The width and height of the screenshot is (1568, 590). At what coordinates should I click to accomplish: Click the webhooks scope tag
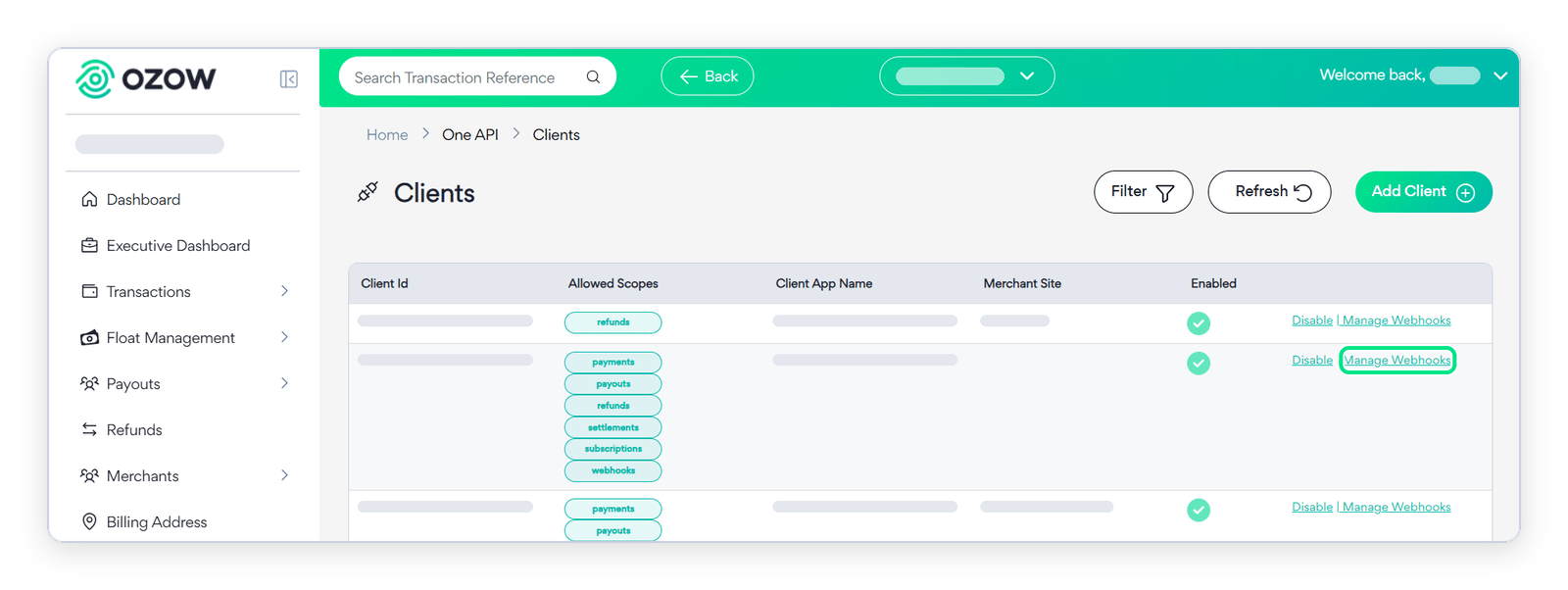[x=613, y=470]
